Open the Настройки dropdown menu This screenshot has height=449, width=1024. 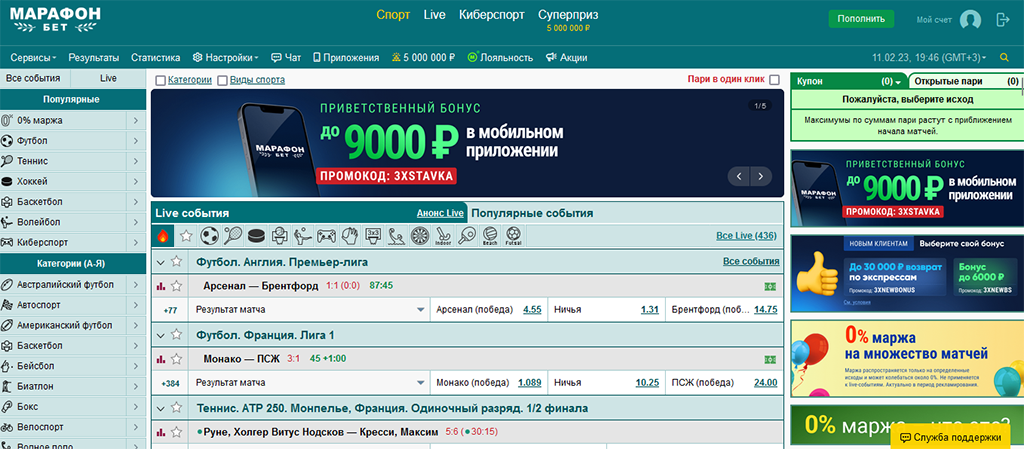click(225, 57)
